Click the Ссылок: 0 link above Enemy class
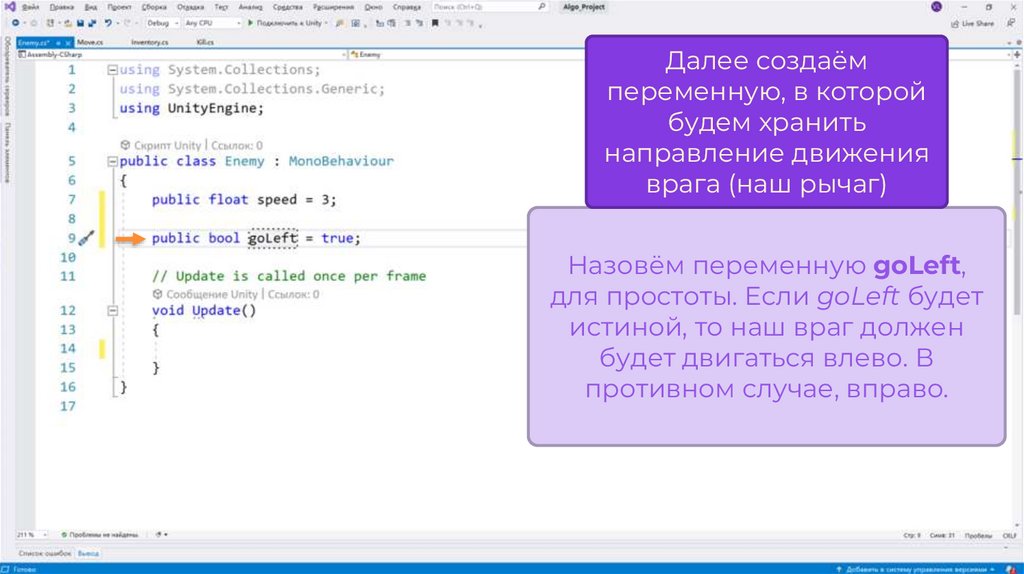Viewport: 1024px width, 574px height. pos(236,146)
